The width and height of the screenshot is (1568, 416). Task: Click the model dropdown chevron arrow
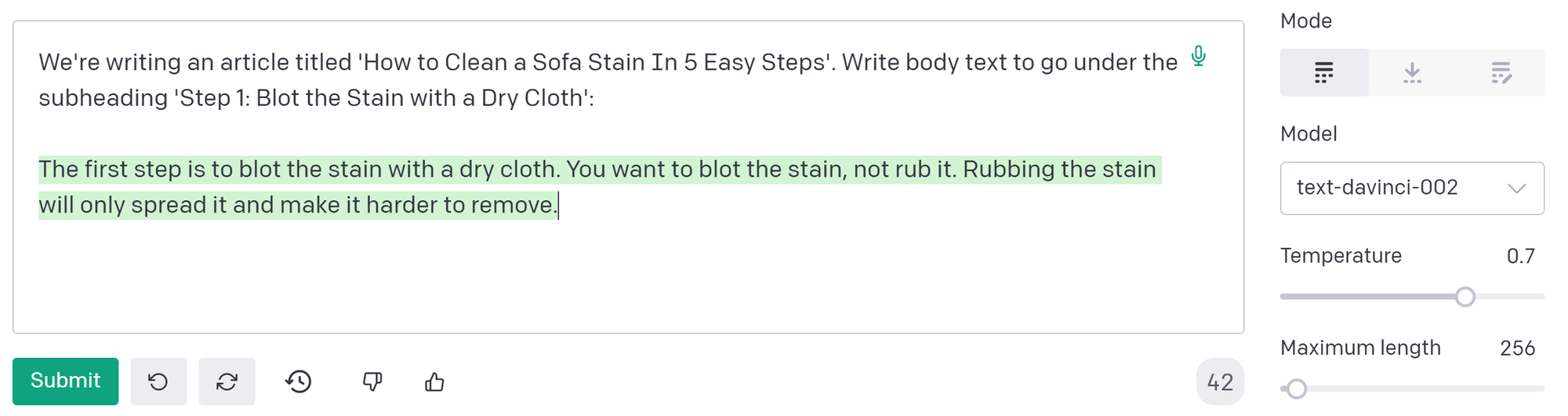pyautogui.click(x=1517, y=188)
